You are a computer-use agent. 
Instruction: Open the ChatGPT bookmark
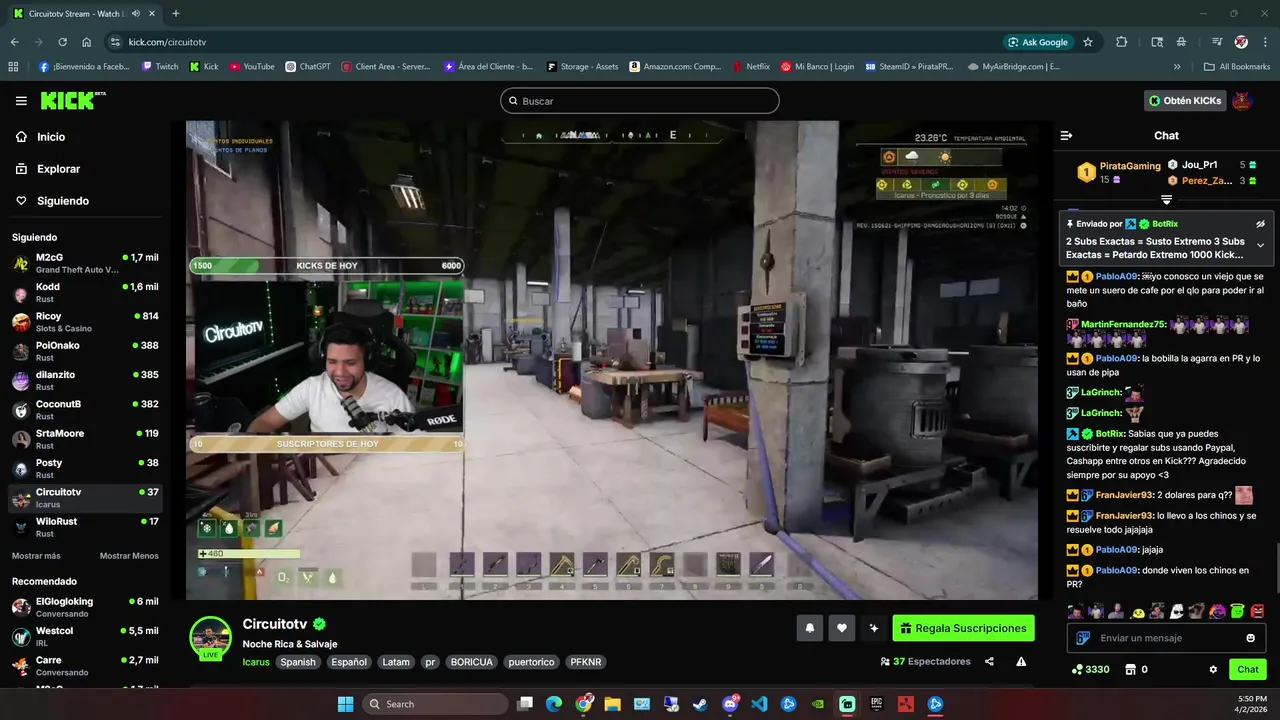[308, 67]
